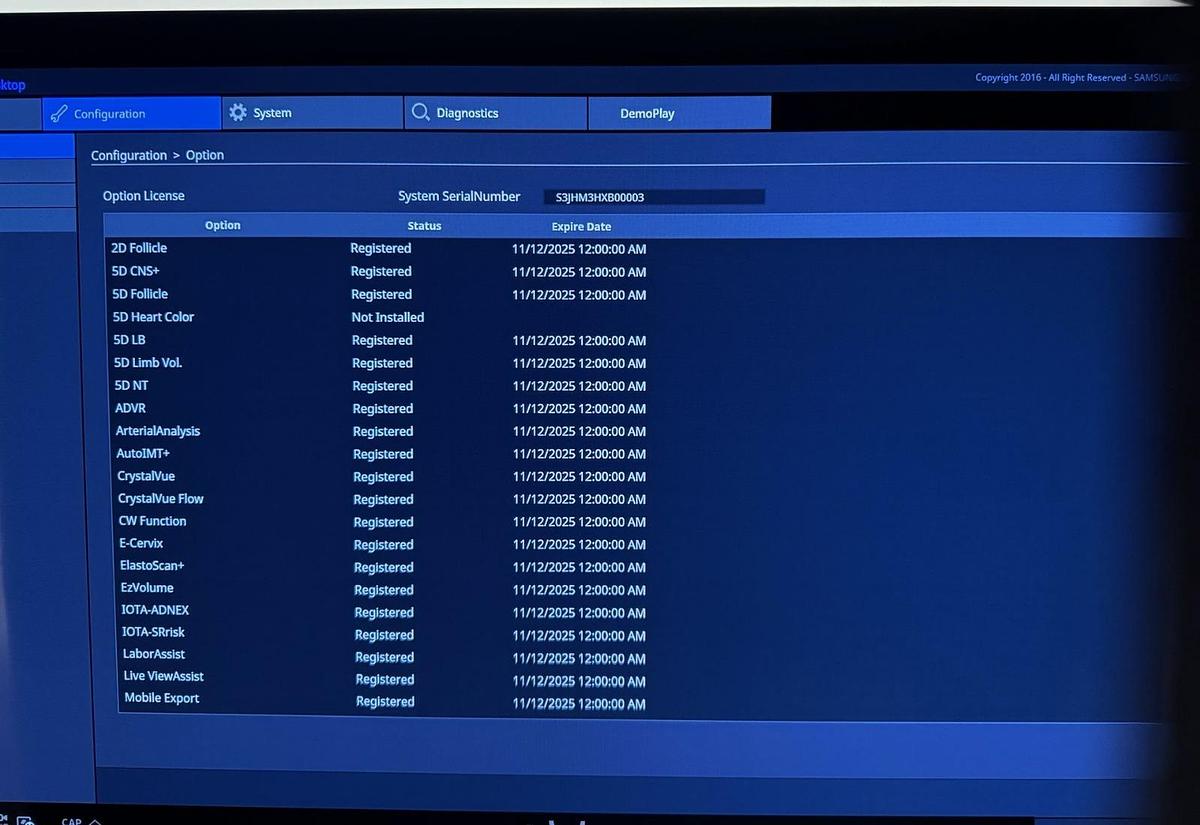Select the Mobile Export row
1200x825 pixels.
(x=161, y=698)
